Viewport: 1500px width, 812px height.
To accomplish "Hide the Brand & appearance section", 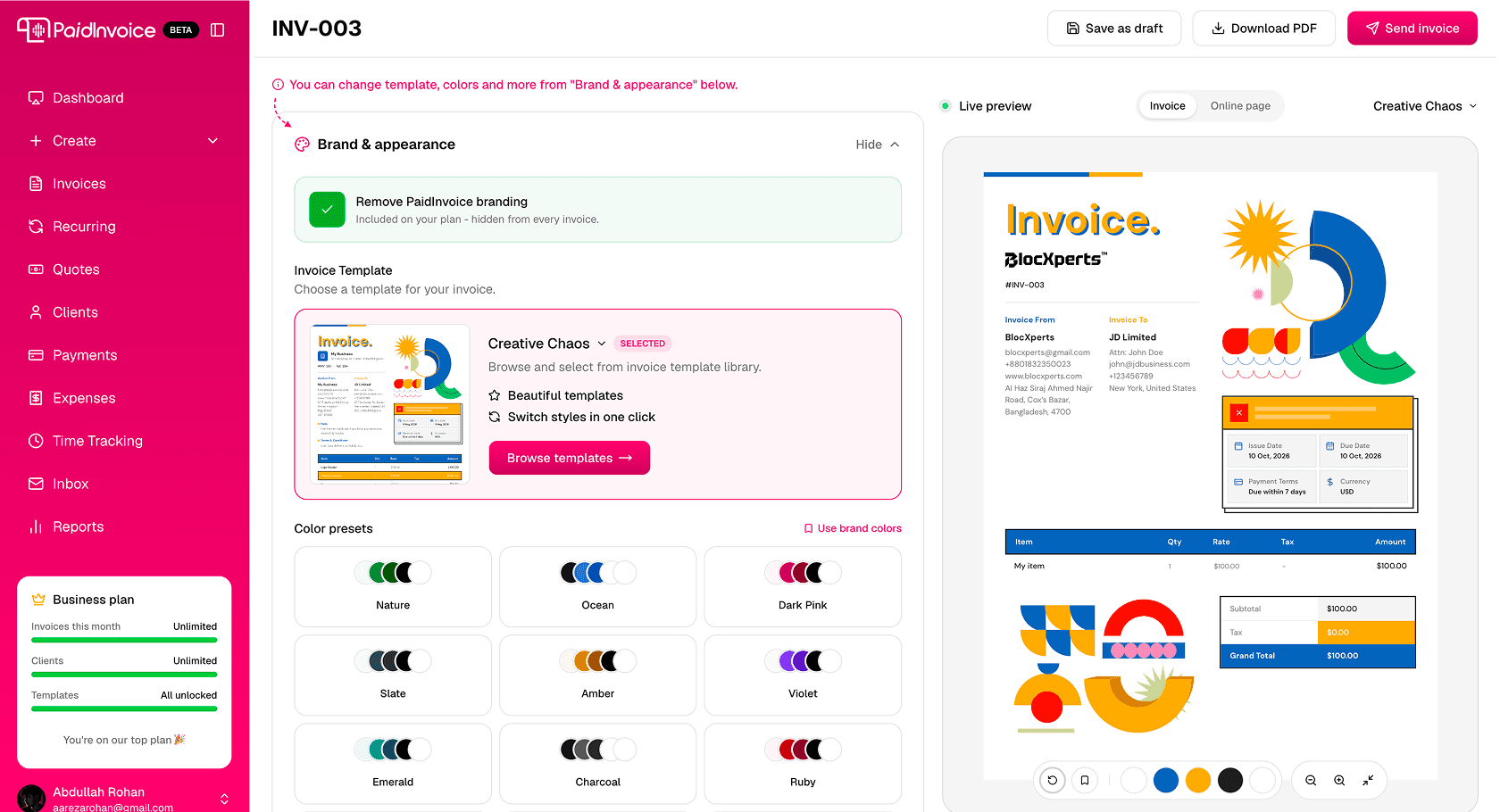I will 878,145.
